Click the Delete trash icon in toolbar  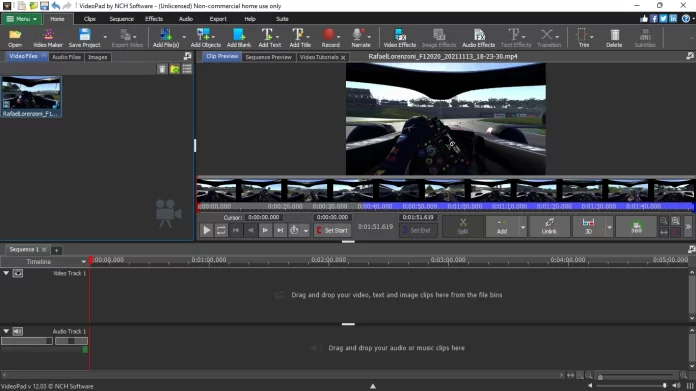(614, 38)
